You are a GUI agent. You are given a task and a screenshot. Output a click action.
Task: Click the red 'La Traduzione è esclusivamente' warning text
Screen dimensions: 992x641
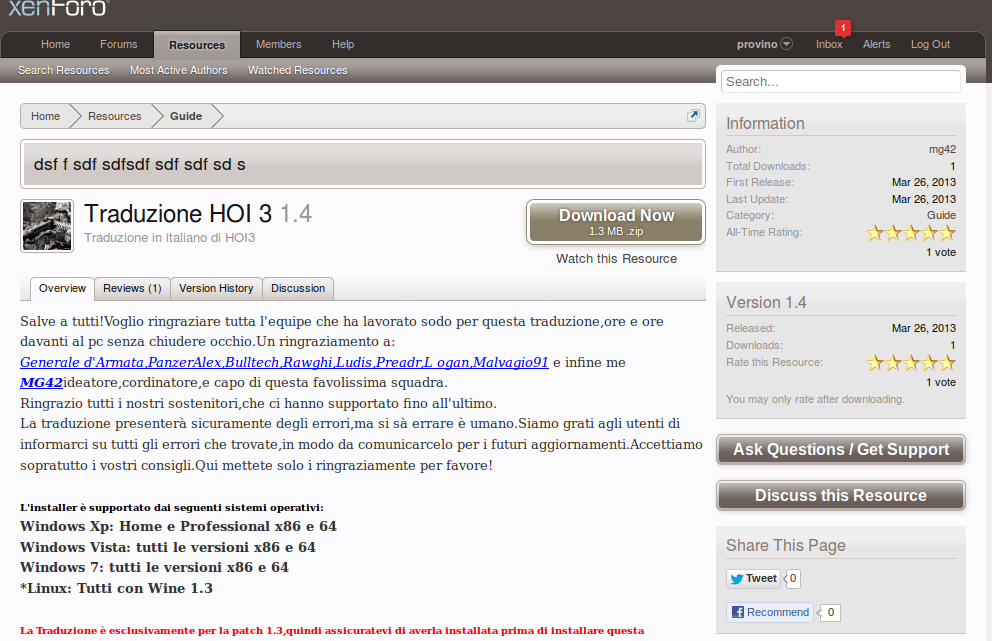click(x=332, y=631)
